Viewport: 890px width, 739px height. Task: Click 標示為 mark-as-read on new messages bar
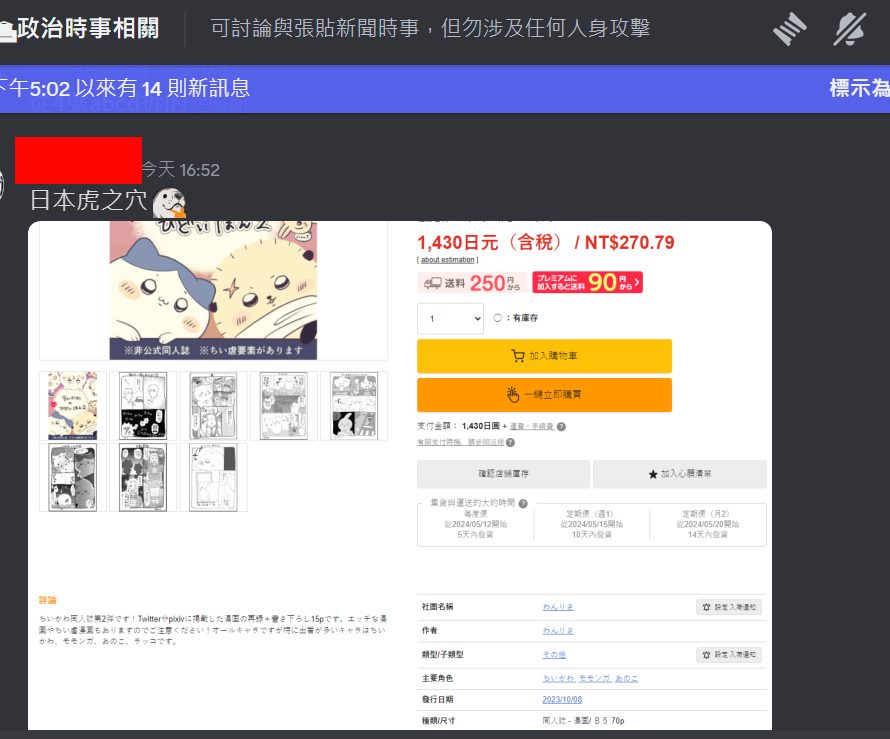point(859,89)
